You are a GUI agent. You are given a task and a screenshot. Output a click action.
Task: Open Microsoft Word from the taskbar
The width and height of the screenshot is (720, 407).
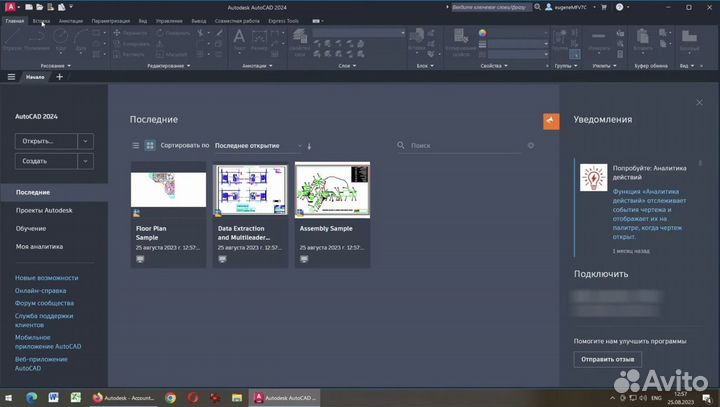tap(54, 397)
